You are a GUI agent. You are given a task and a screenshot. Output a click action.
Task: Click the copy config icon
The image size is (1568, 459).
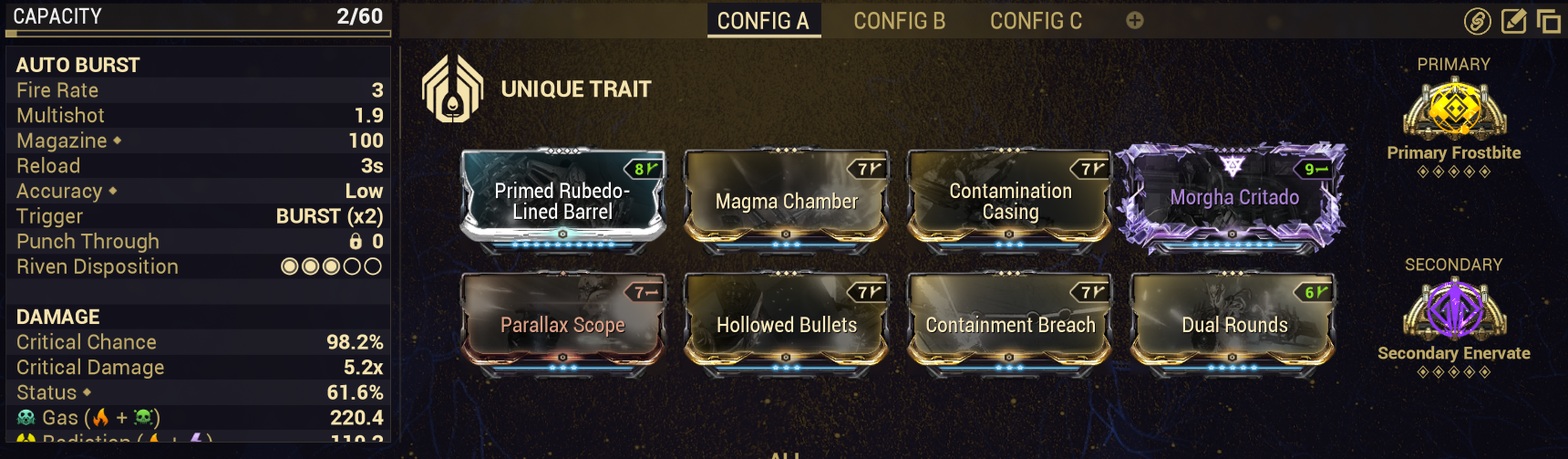[1548, 21]
